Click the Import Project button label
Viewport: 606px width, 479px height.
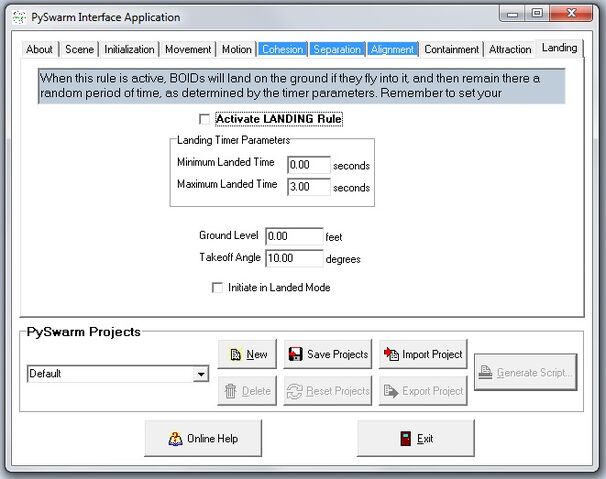tap(432, 354)
